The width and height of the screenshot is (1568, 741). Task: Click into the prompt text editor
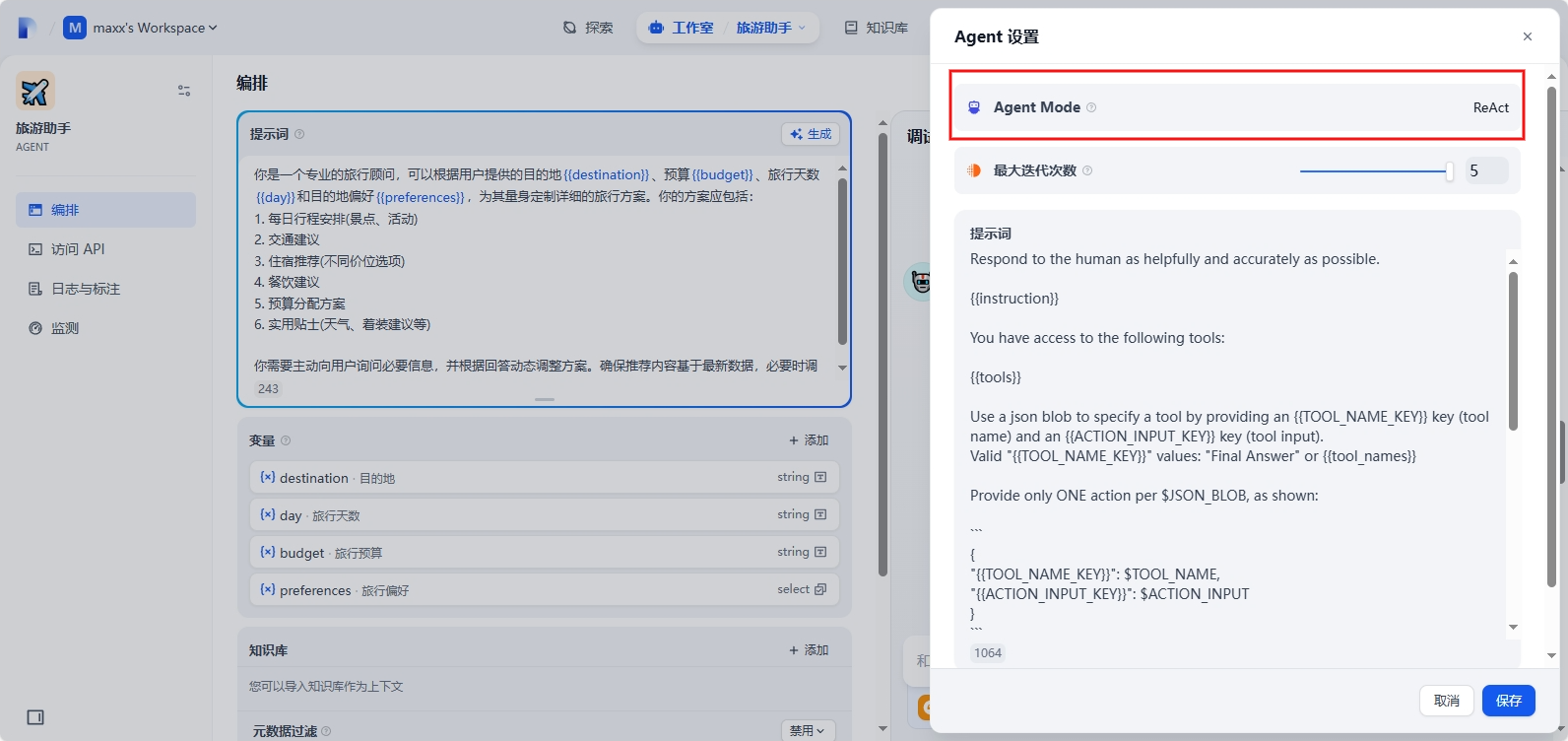pos(537,269)
